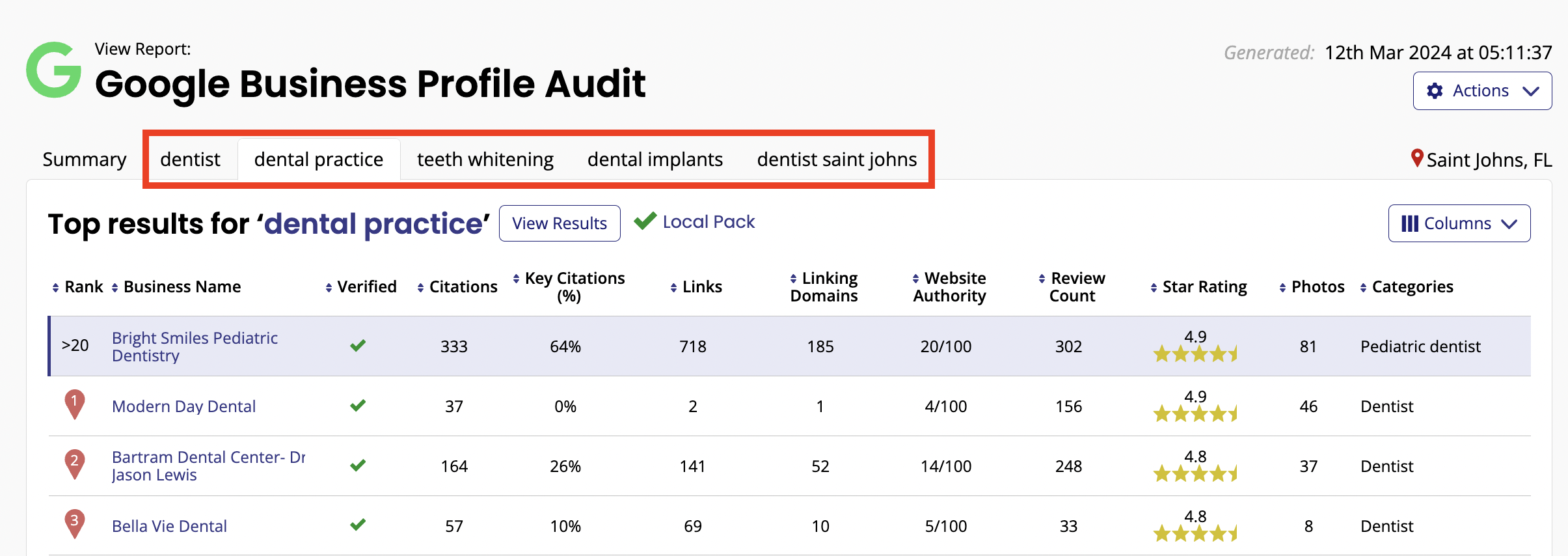Image resolution: width=1568 pixels, height=556 pixels.
Task: Select the dental practice tab
Action: 319,160
